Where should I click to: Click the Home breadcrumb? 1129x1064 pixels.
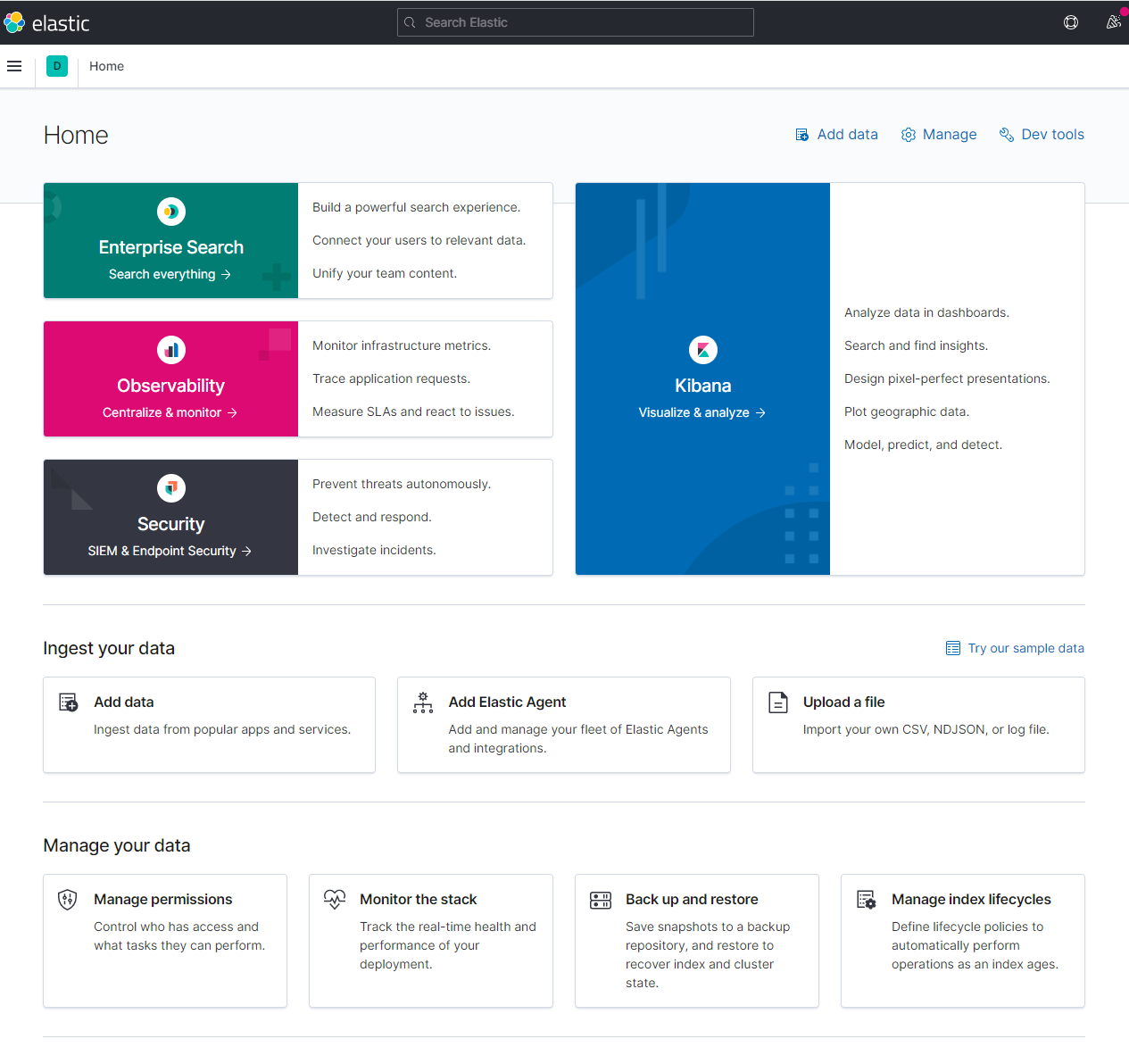pyautogui.click(x=106, y=66)
